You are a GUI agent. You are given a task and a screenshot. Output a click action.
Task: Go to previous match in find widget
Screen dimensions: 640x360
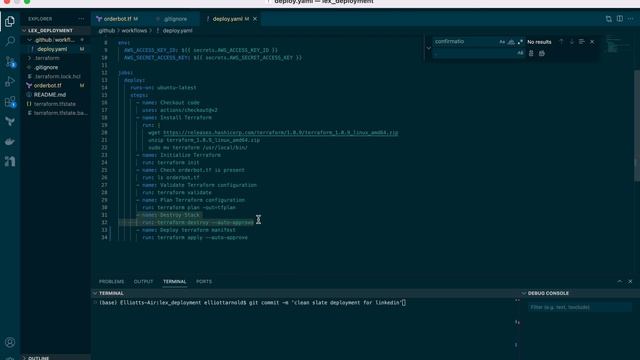(561, 42)
